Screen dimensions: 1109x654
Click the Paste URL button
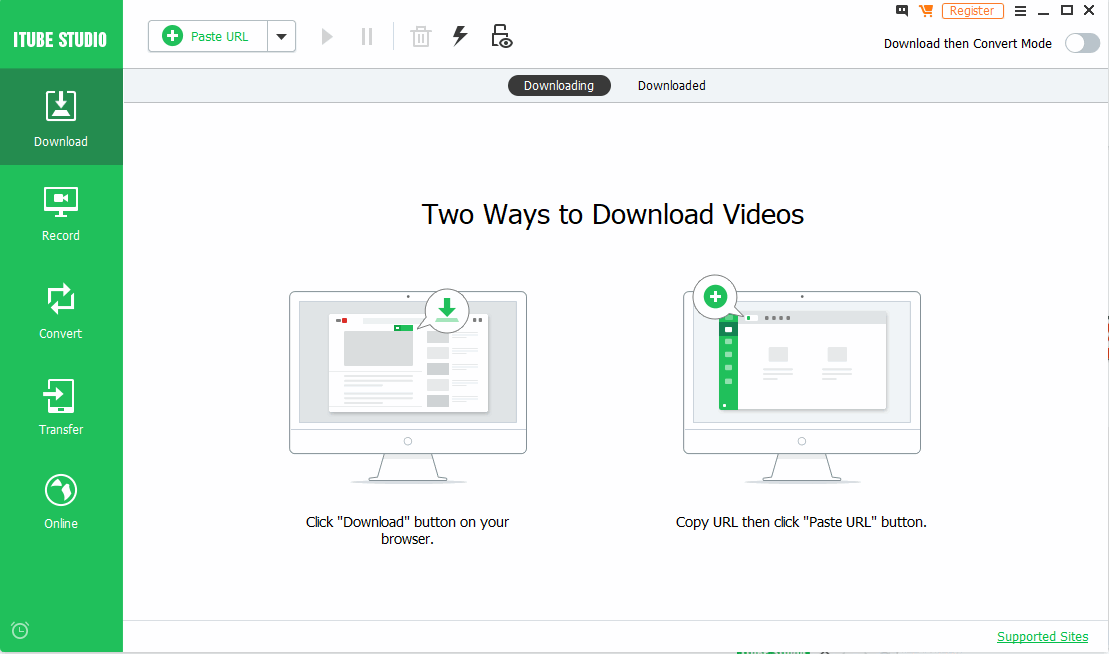207,36
